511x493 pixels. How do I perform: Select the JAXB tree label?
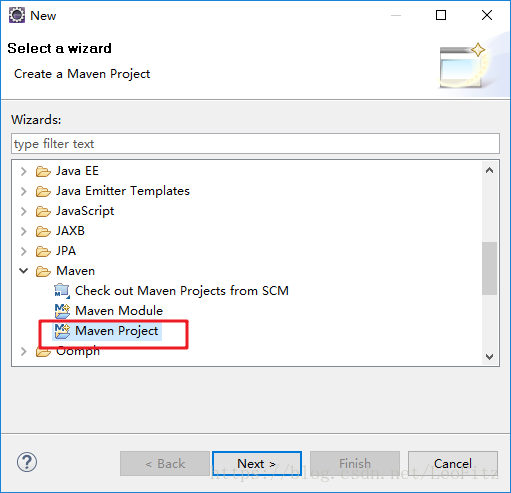point(70,231)
